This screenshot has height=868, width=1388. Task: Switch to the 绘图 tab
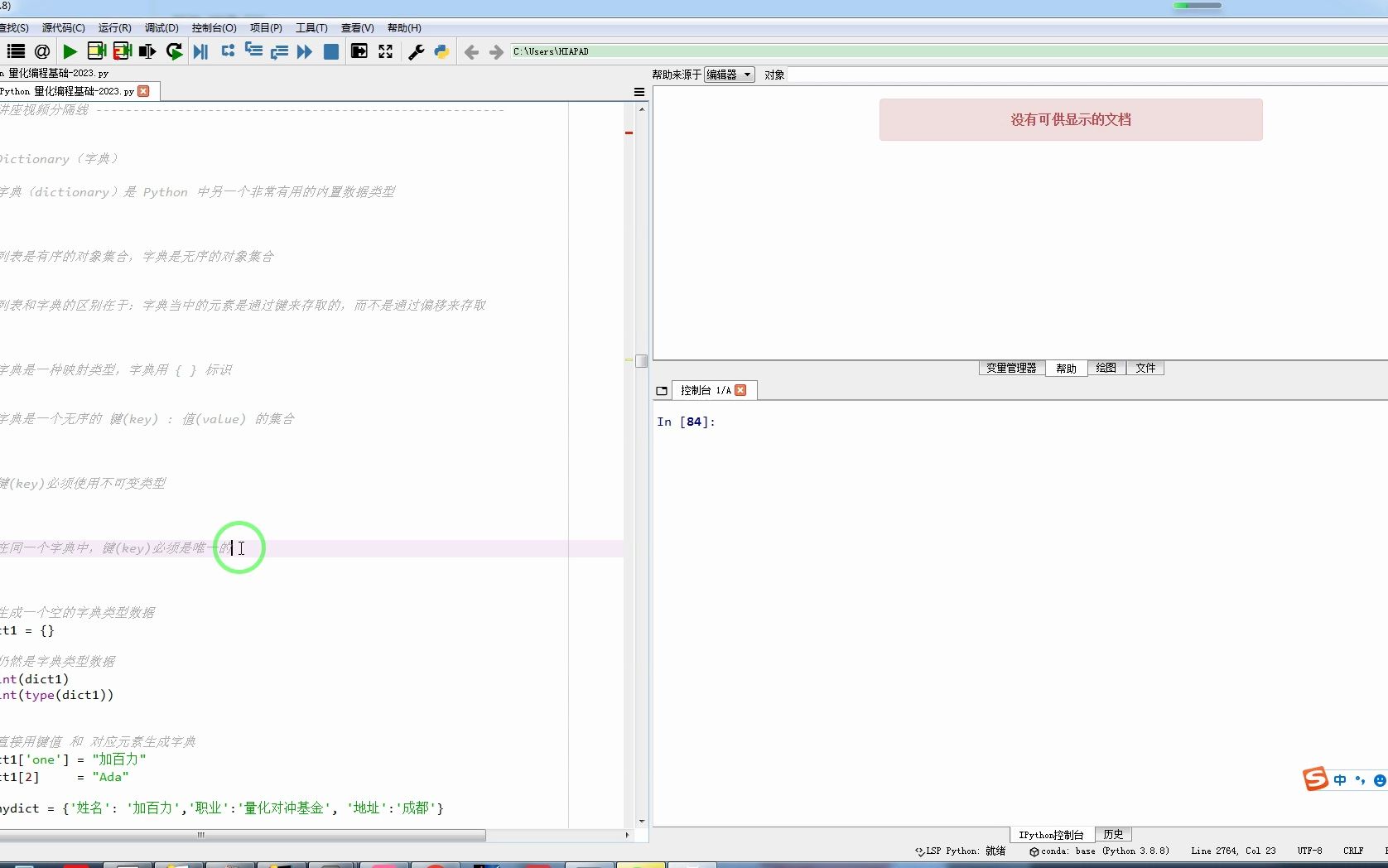coord(1106,369)
